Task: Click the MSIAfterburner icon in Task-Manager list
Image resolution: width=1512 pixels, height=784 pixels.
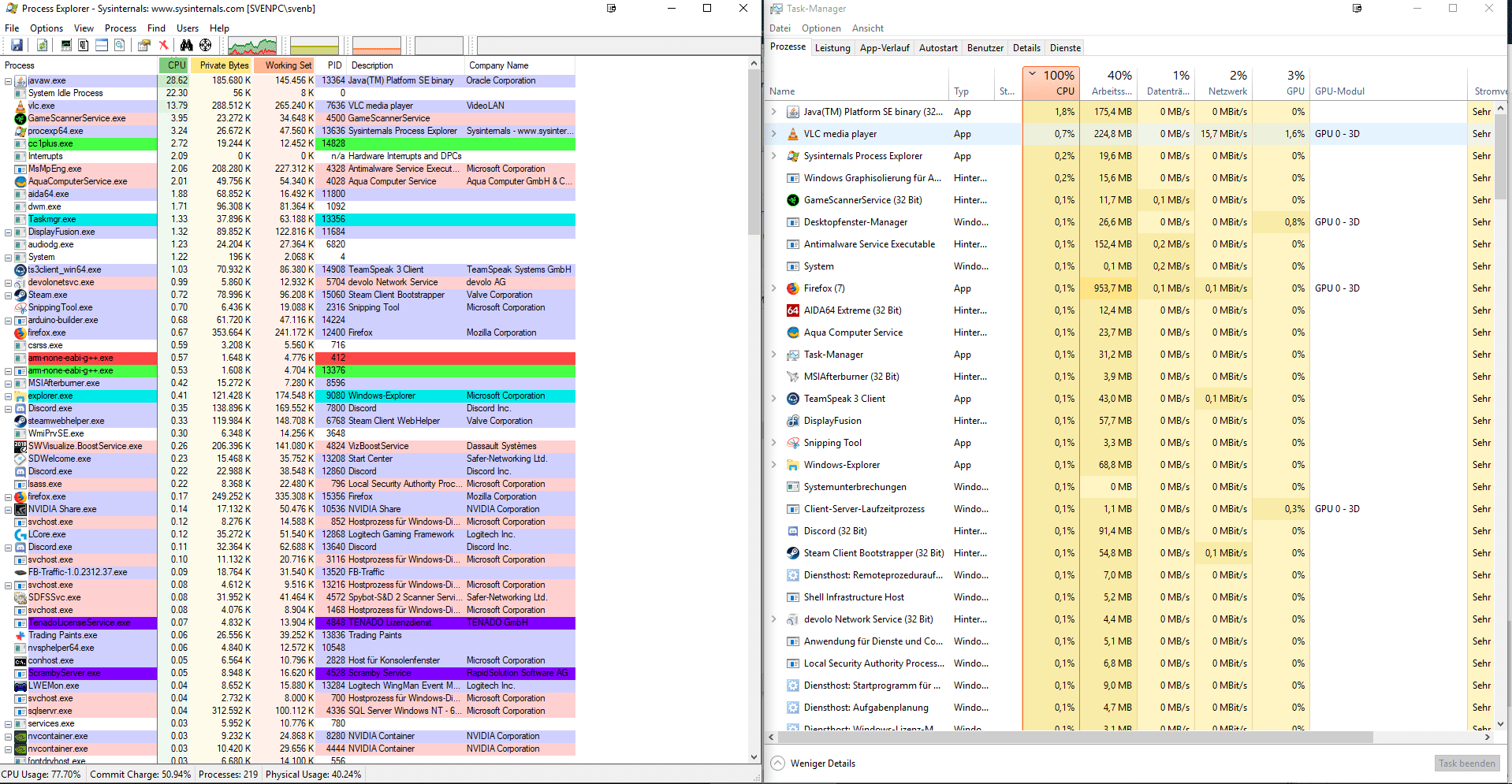Action: pos(793,377)
